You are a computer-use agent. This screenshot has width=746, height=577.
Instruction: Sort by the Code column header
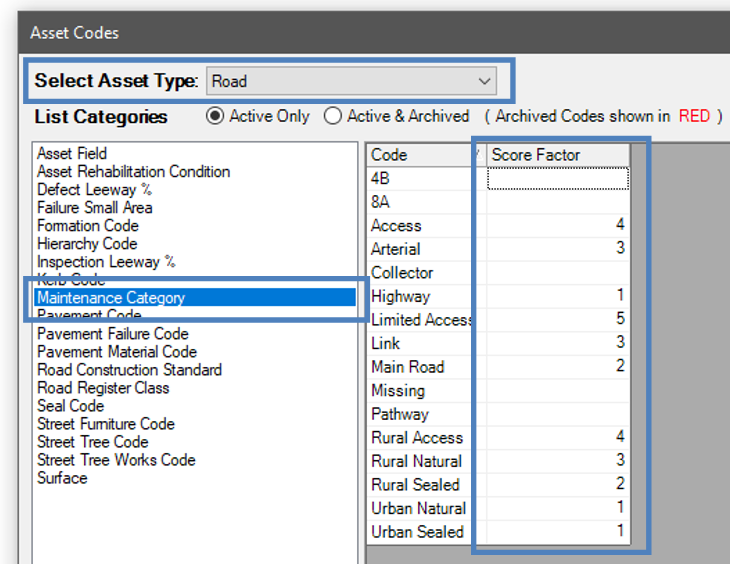(420, 155)
